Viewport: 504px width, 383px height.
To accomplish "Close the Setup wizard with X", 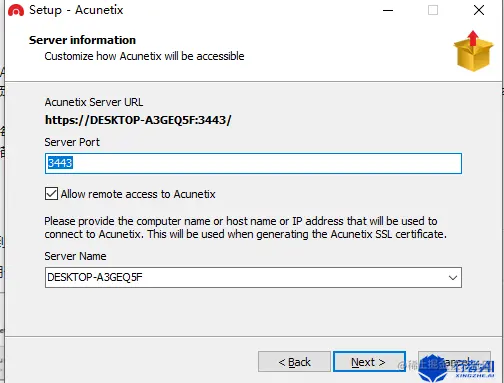I will click(479, 10).
